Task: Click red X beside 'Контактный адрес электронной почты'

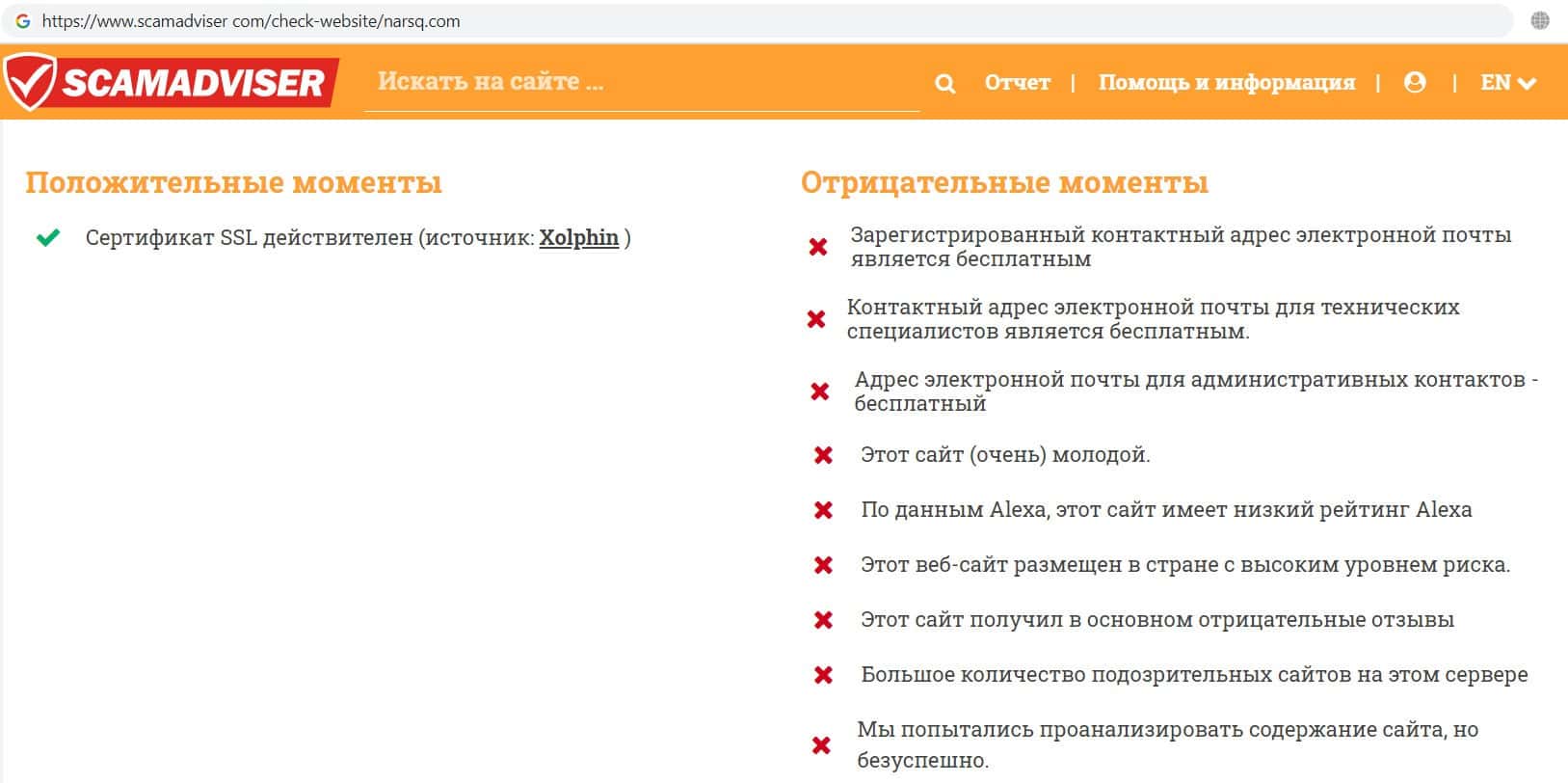Action: pyautogui.click(x=816, y=319)
